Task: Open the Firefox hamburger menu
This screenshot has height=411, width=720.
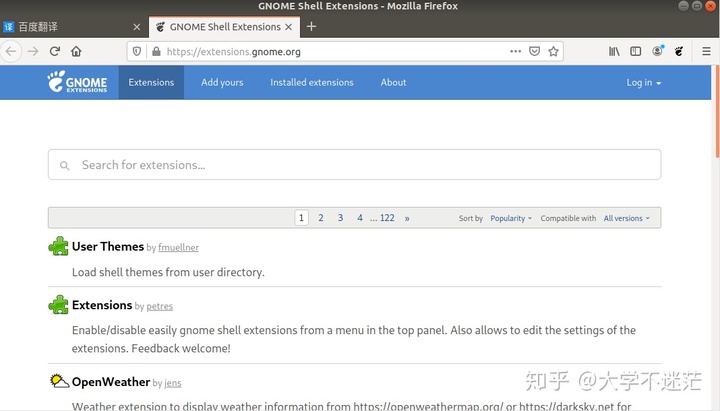Action: 706,51
